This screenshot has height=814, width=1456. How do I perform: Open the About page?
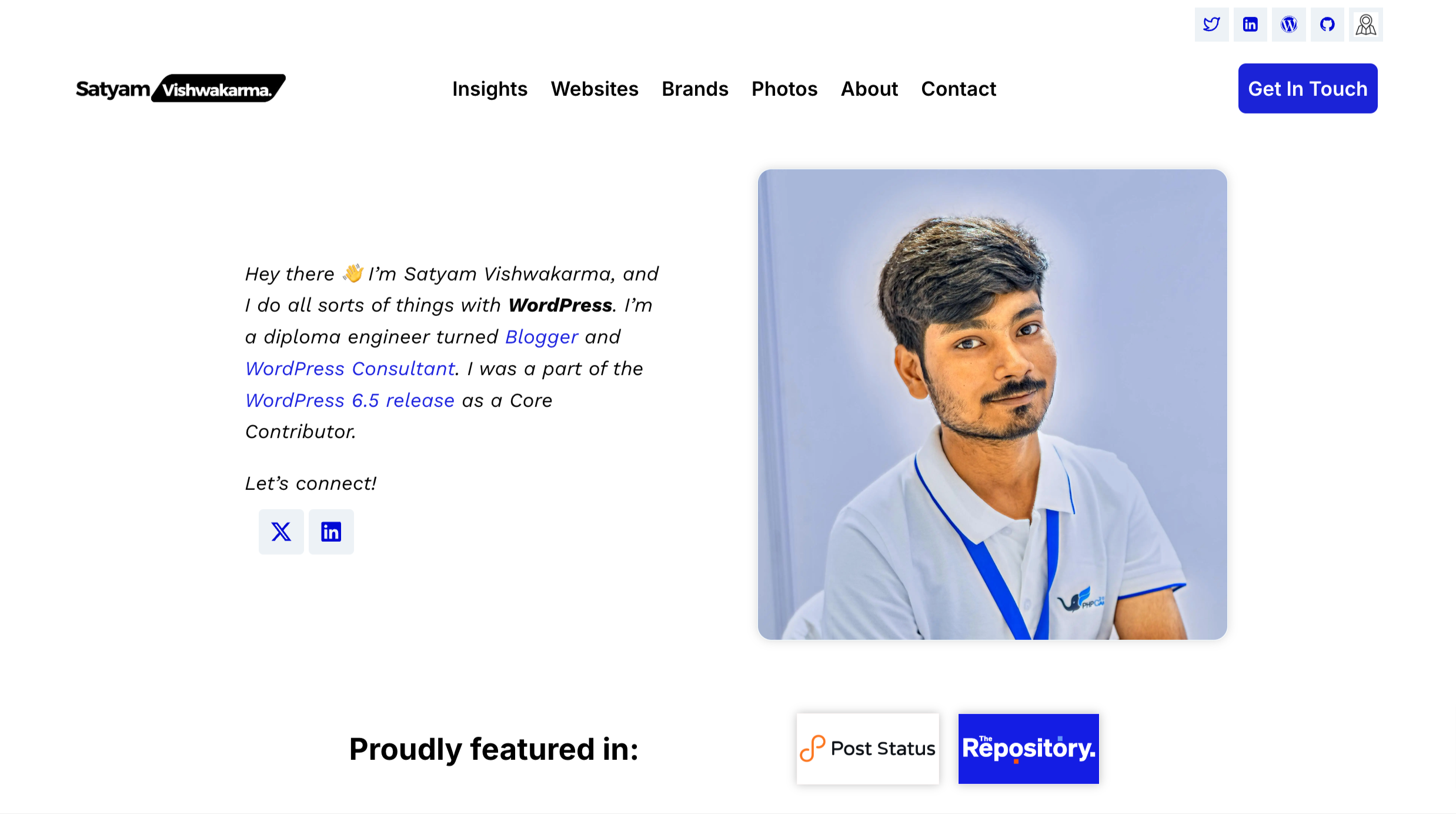point(869,89)
